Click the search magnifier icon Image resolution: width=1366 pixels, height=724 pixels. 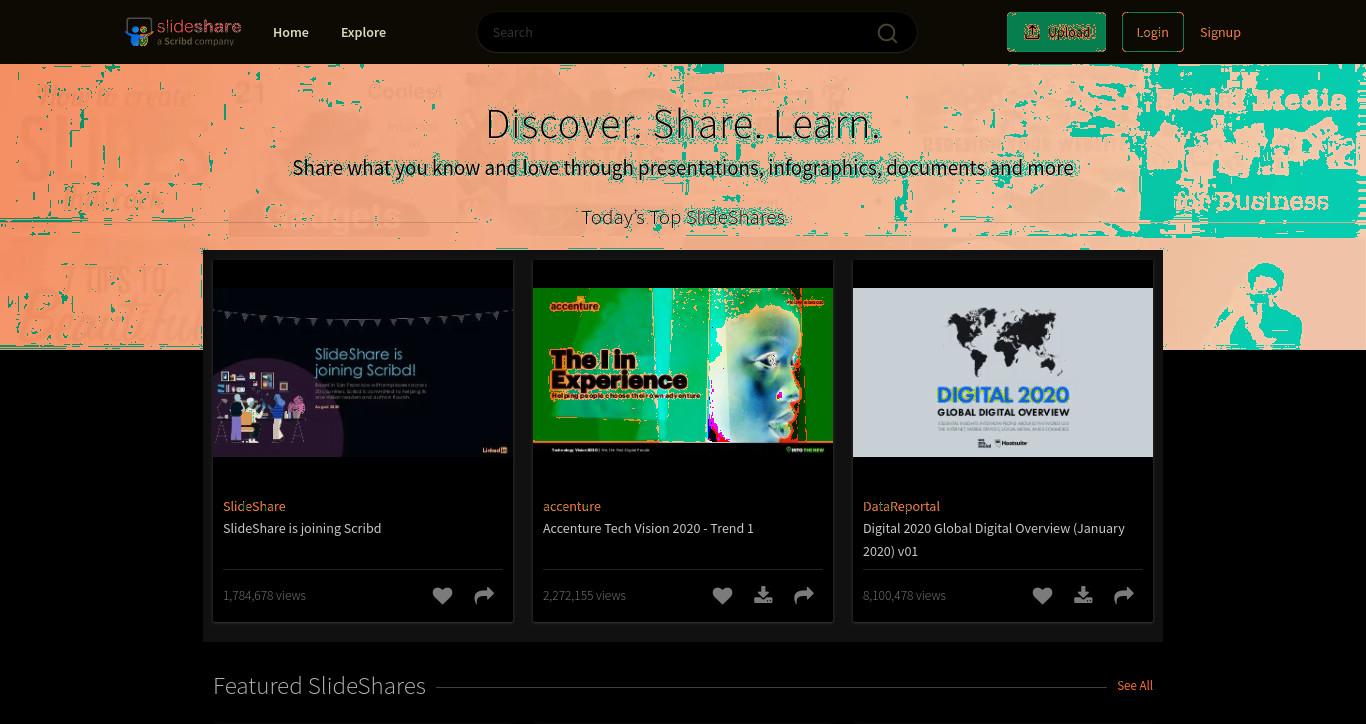click(887, 33)
